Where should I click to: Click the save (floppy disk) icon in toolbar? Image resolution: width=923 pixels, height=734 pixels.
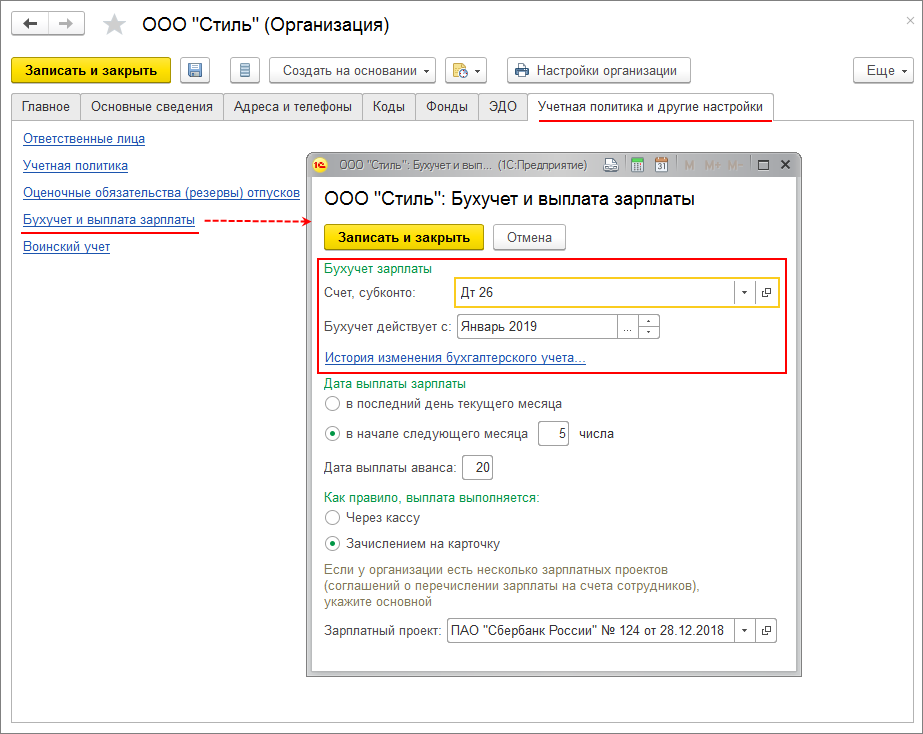click(195, 70)
